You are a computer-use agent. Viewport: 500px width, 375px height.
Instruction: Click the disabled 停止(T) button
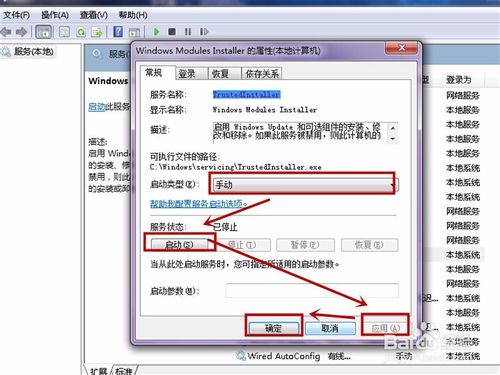242,245
